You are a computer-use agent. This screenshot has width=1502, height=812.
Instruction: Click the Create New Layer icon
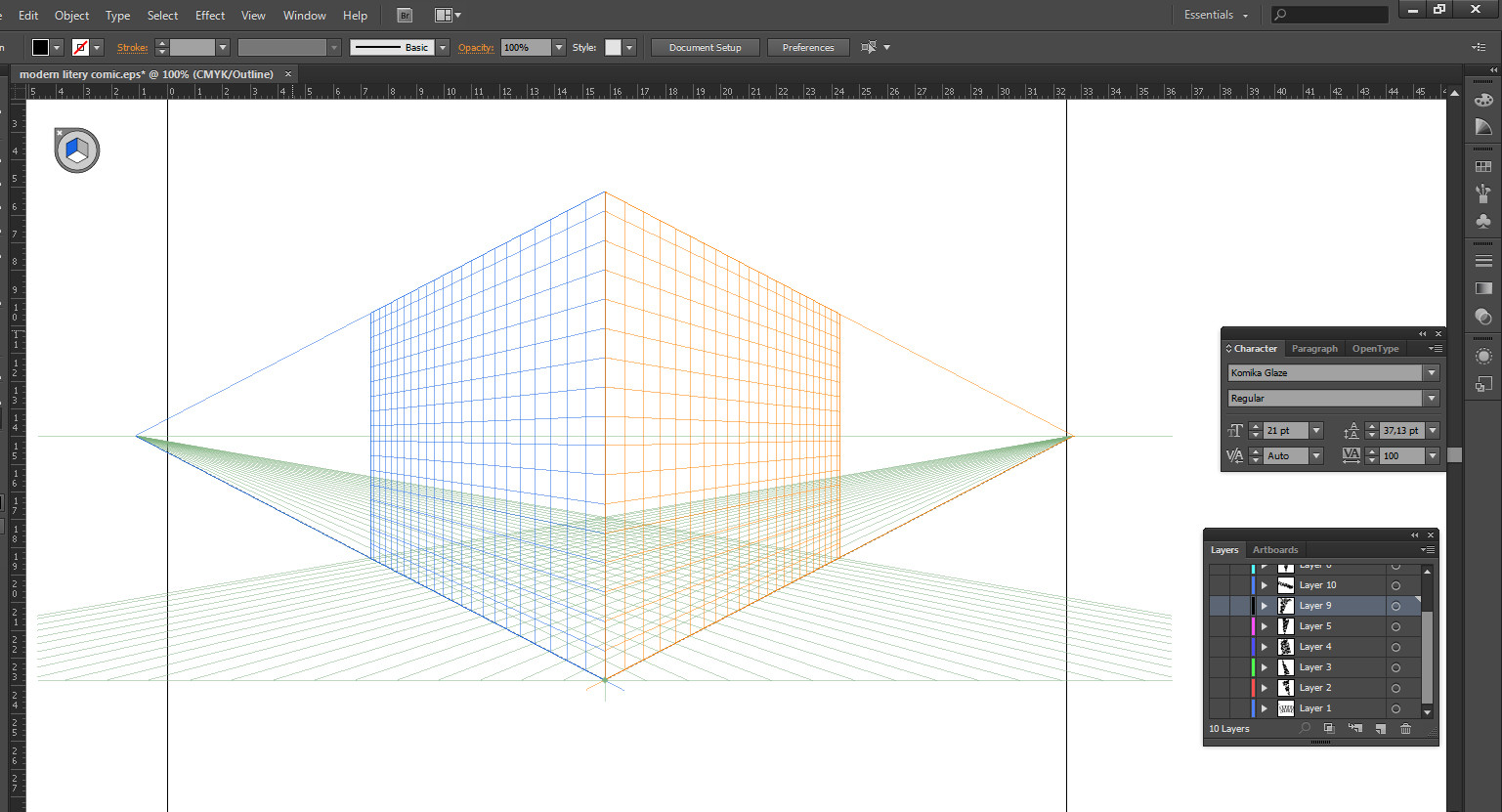1380,729
